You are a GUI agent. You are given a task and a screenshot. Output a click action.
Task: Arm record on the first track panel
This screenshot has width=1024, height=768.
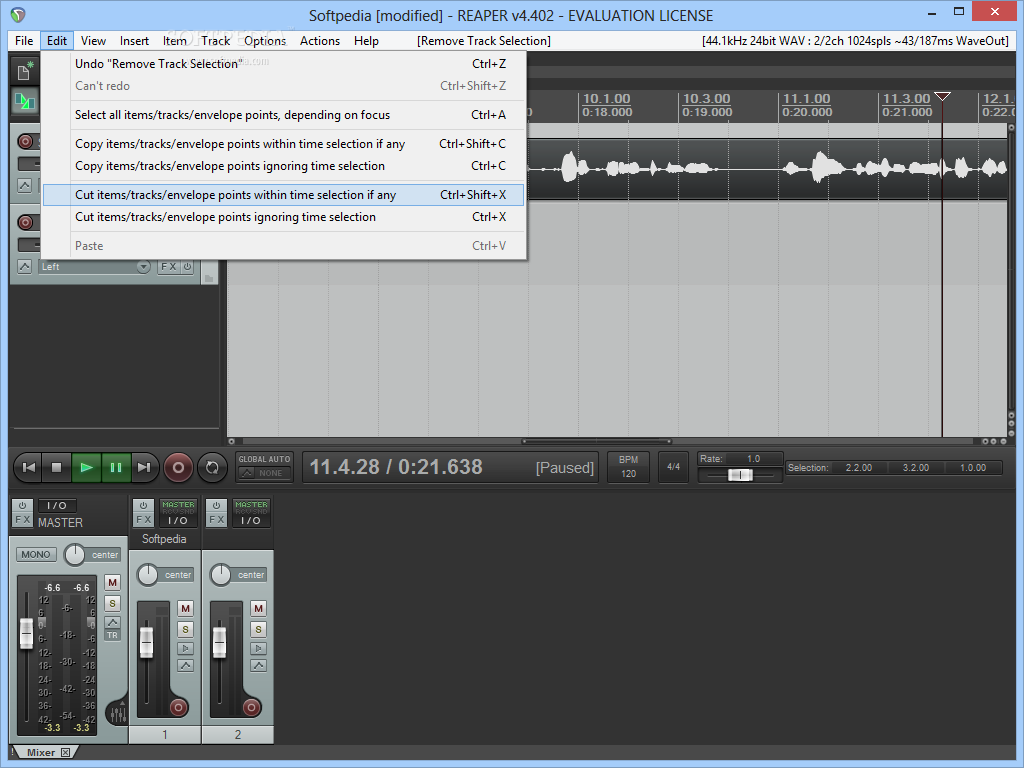(25, 141)
